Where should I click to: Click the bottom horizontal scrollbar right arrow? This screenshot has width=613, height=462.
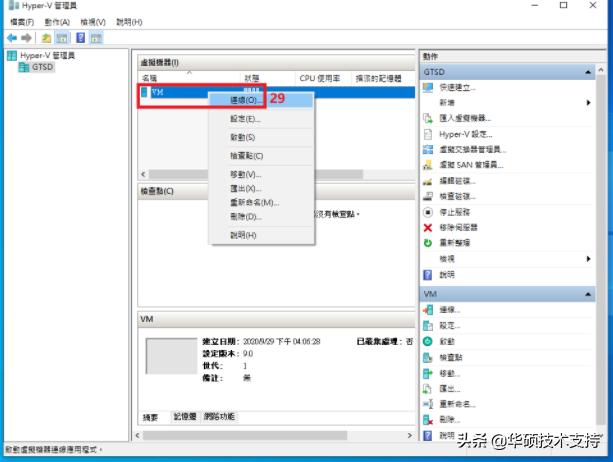coord(410,435)
